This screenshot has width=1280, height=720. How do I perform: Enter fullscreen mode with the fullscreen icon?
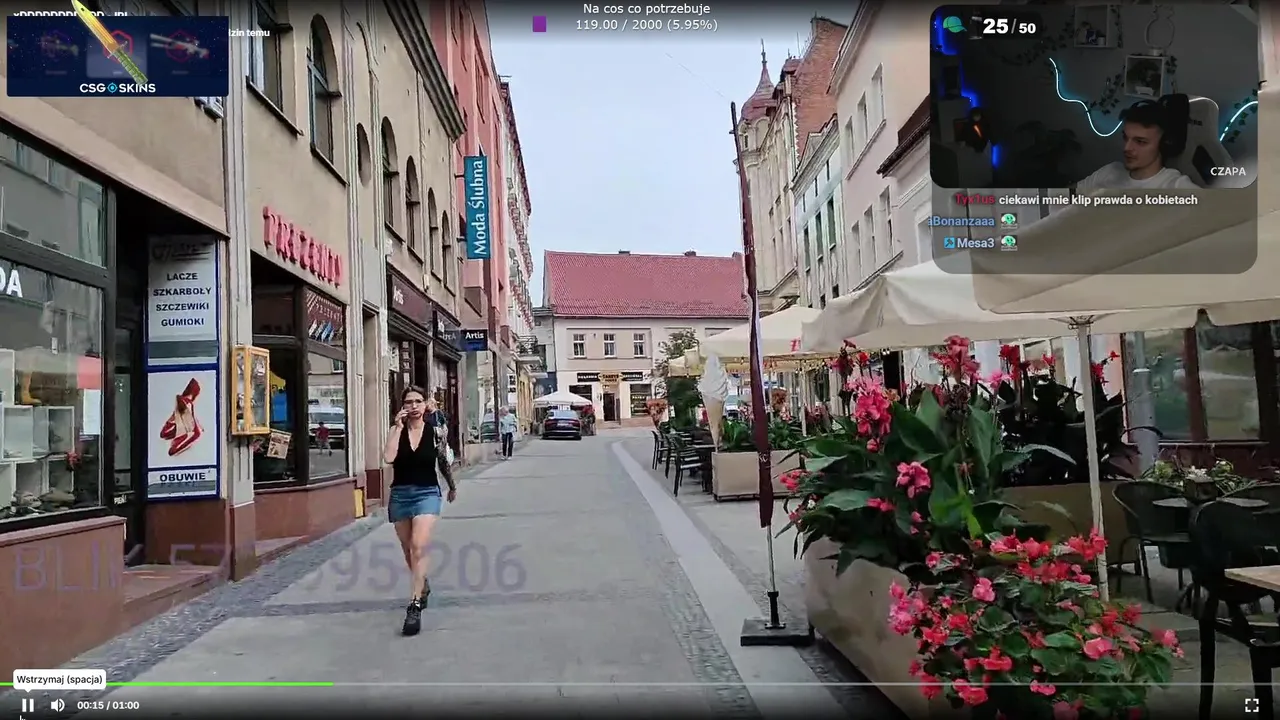click(x=1251, y=705)
